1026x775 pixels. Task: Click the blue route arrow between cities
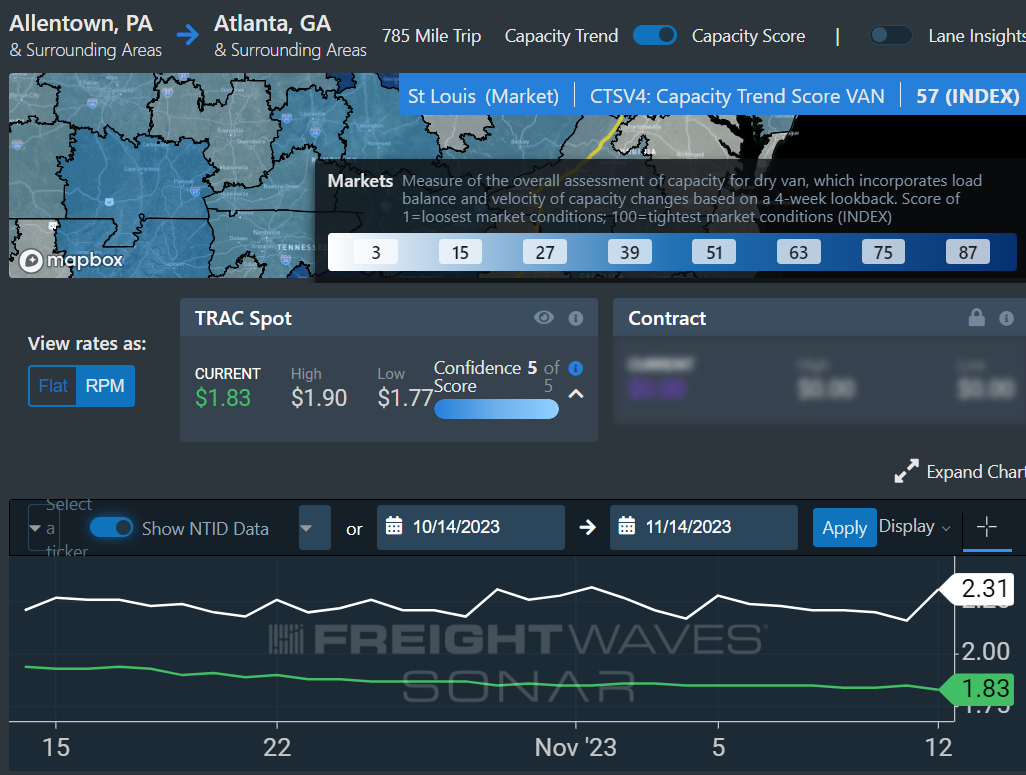tap(188, 35)
